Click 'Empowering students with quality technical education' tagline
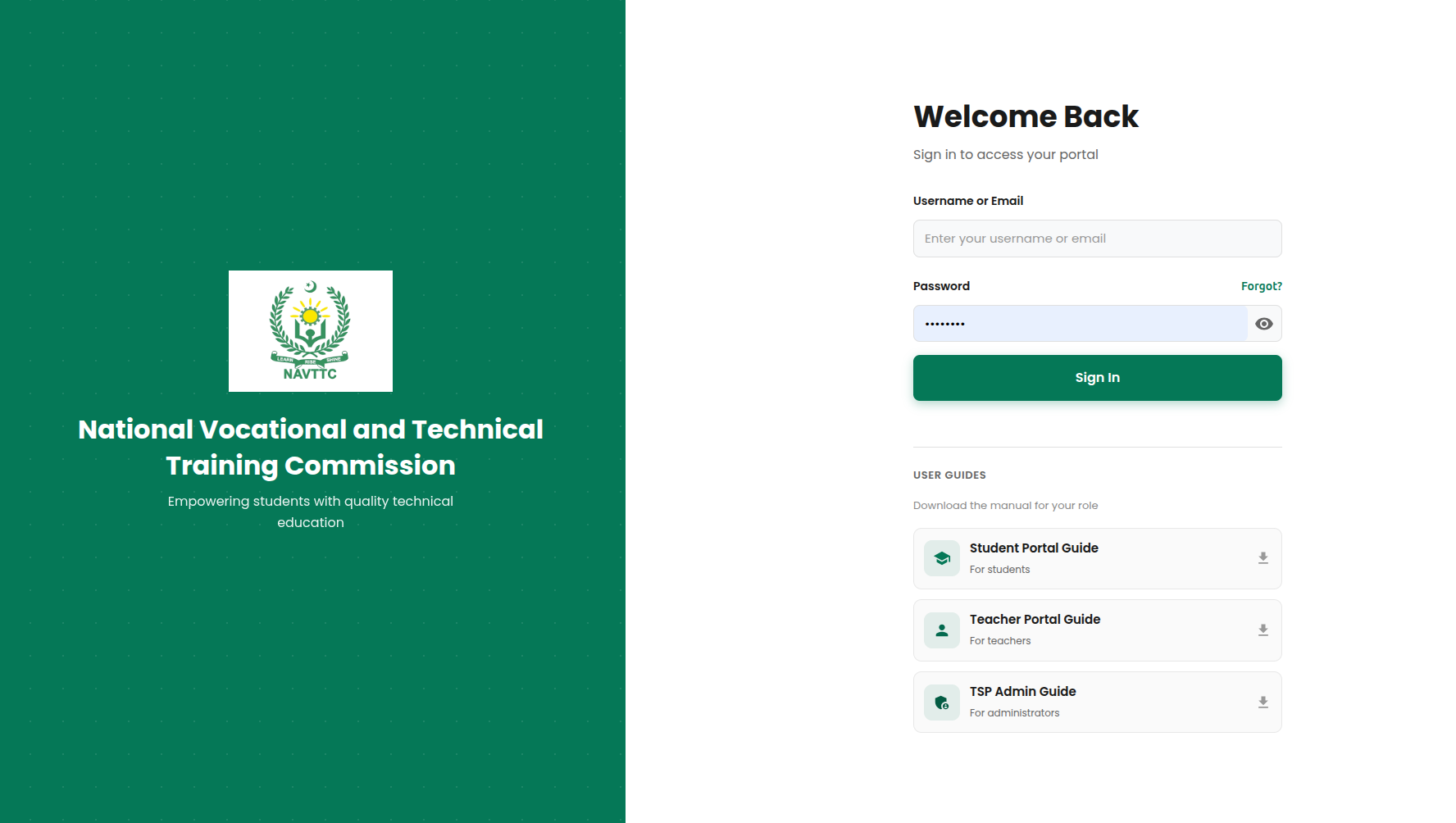Screen dimensions: 1456x823 click(311, 512)
